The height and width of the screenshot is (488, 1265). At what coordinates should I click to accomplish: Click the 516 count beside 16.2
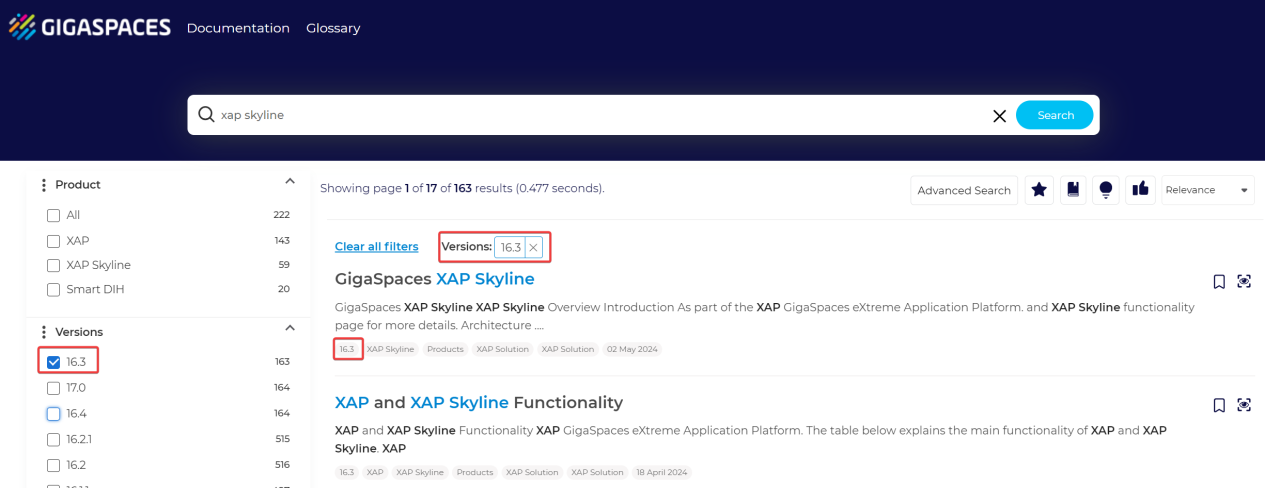[282, 465]
